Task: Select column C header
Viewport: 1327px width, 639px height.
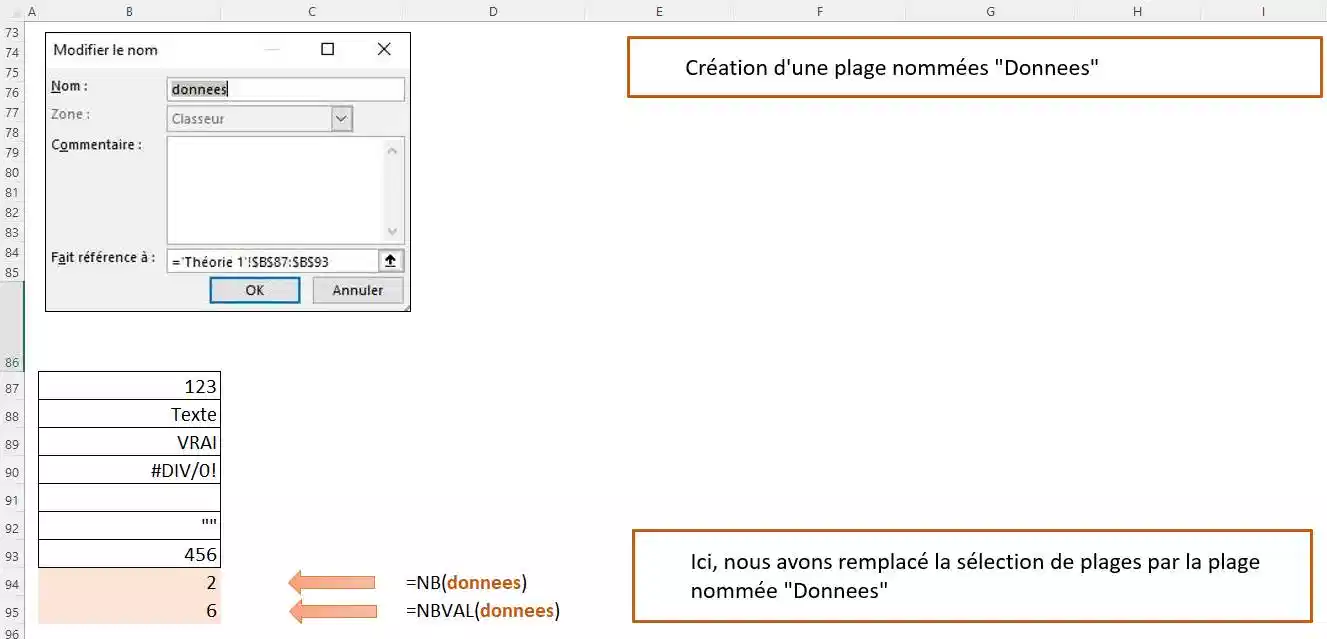Action: pyautogui.click(x=312, y=11)
